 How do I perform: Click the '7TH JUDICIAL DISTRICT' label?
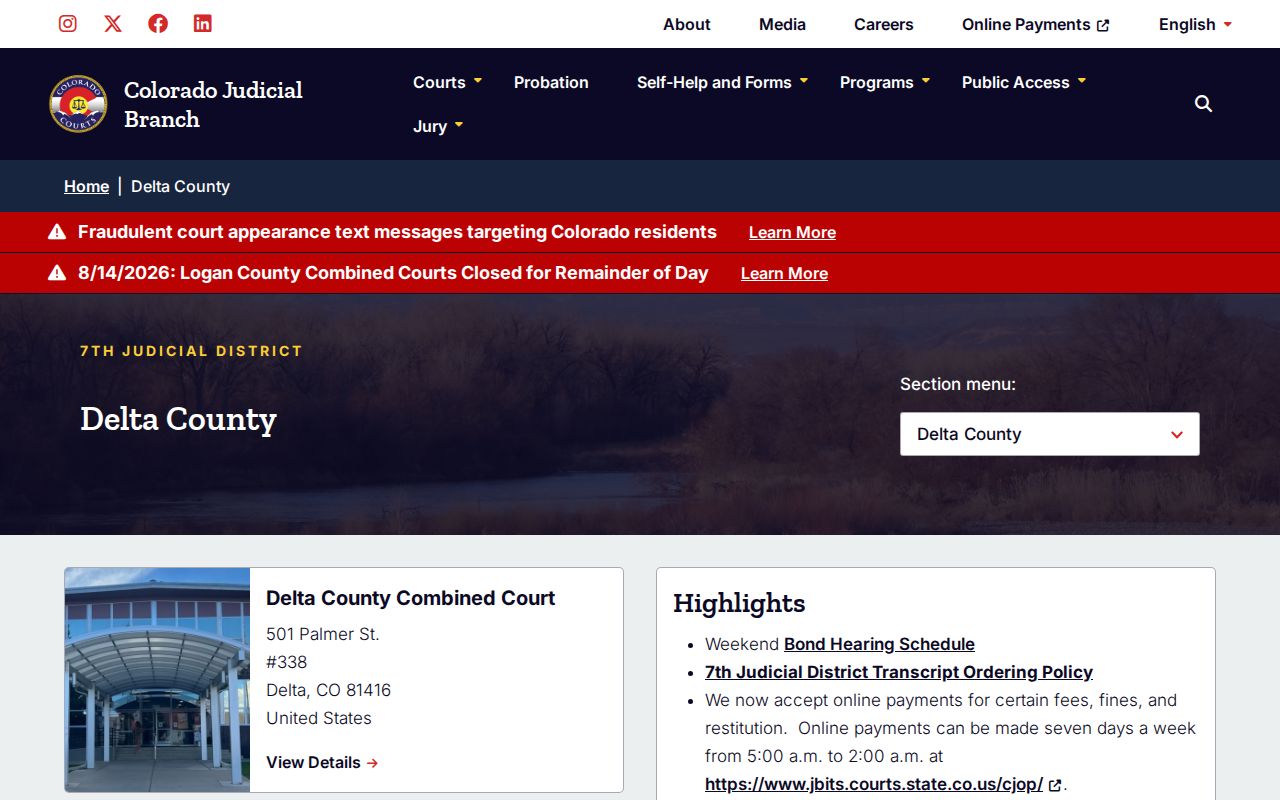[191, 351]
